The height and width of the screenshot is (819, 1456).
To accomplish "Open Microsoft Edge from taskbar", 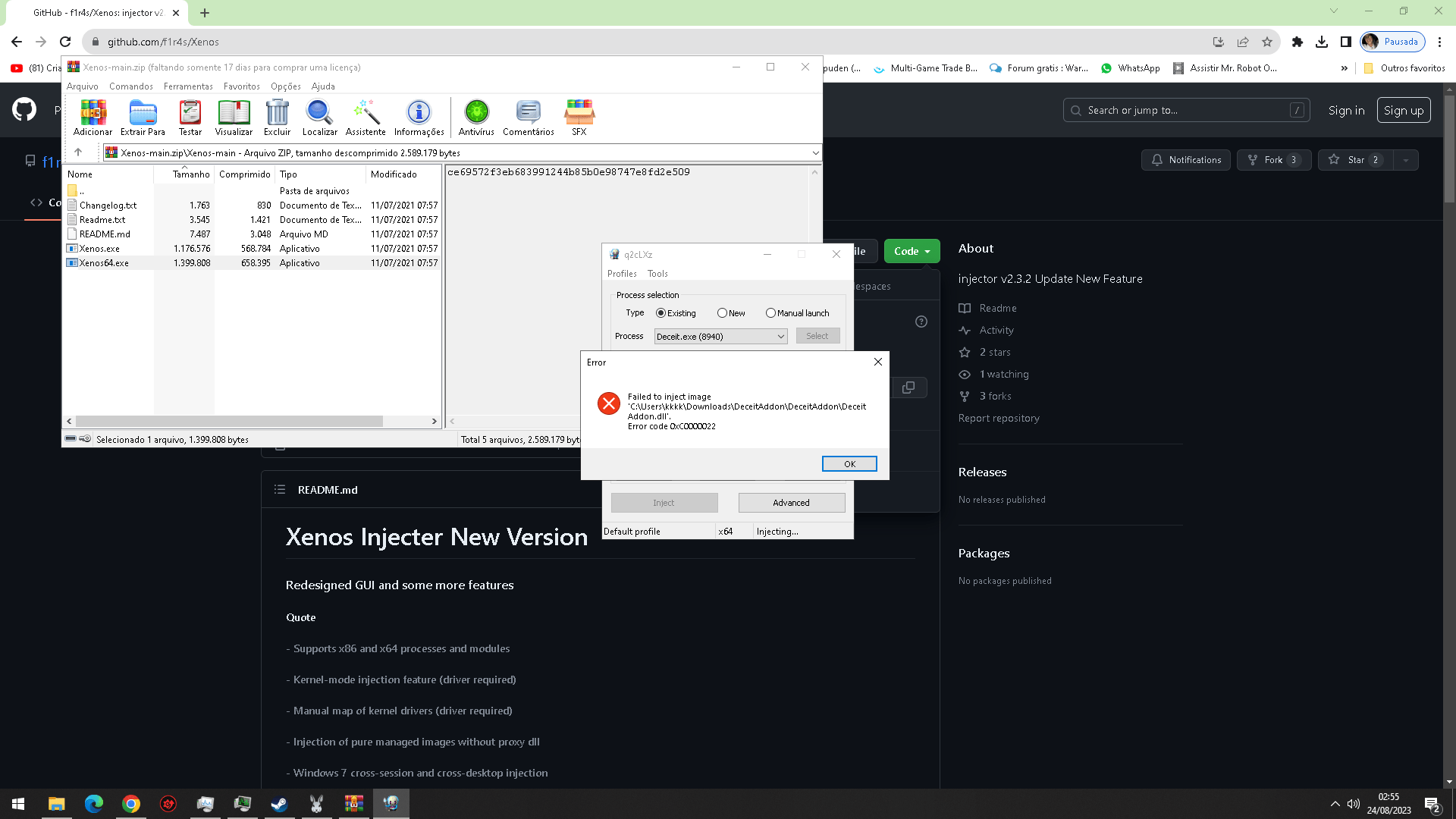I will [x=94, y=804].
